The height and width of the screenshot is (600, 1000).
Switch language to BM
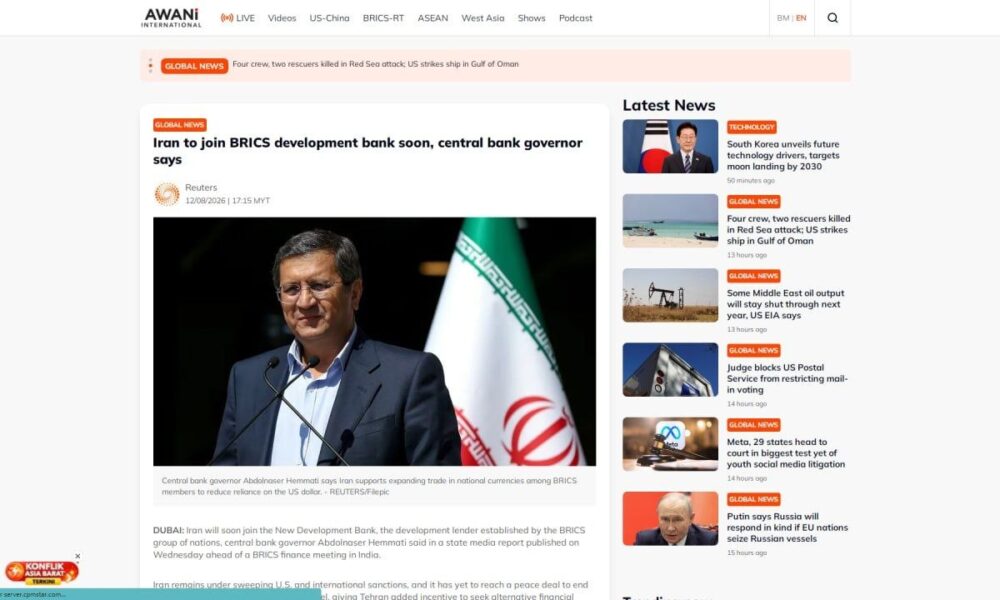pyautogui.click(x=783, y=18)
